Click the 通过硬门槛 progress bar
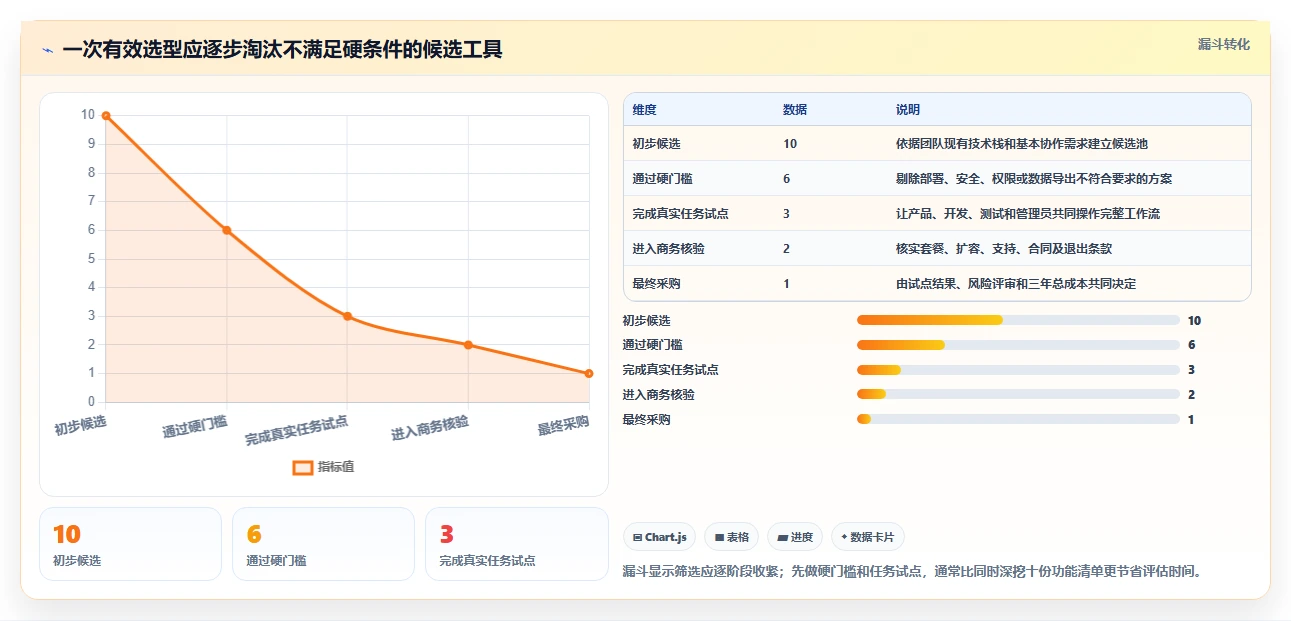This screenshot has height=621, width=1291. [1018, 345]
